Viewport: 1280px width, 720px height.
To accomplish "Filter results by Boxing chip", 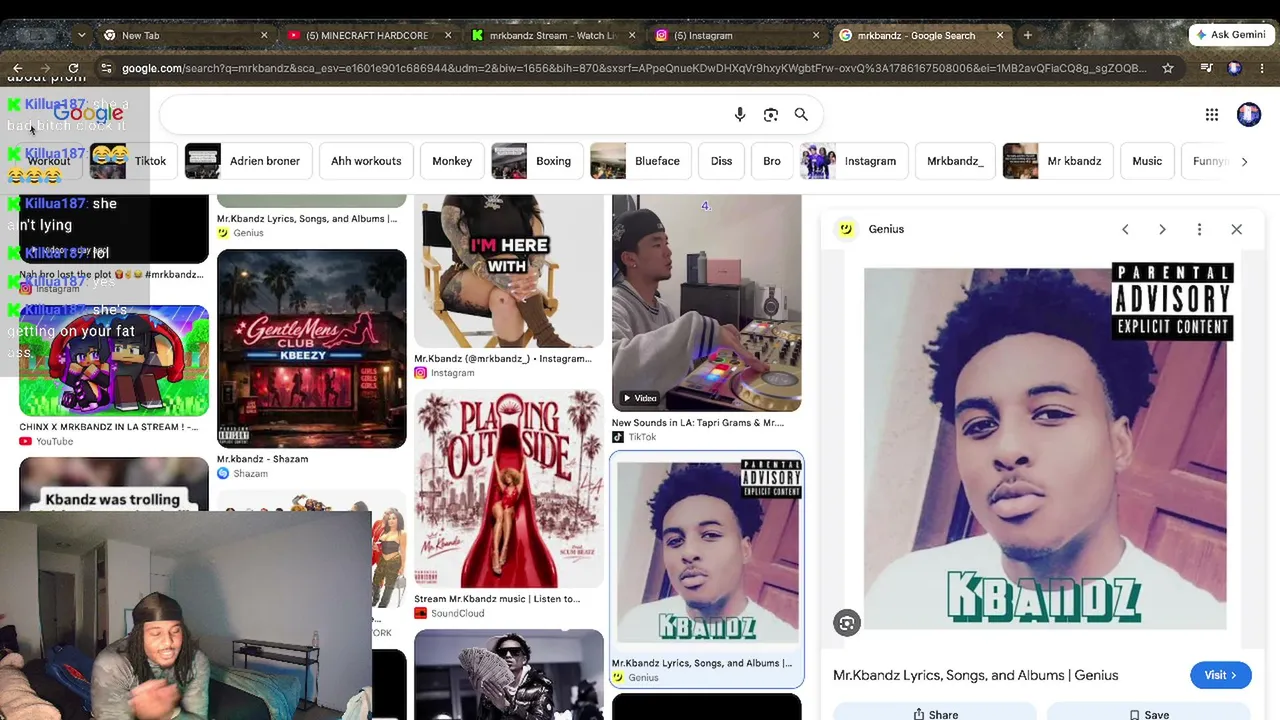I will coord(536,161).
